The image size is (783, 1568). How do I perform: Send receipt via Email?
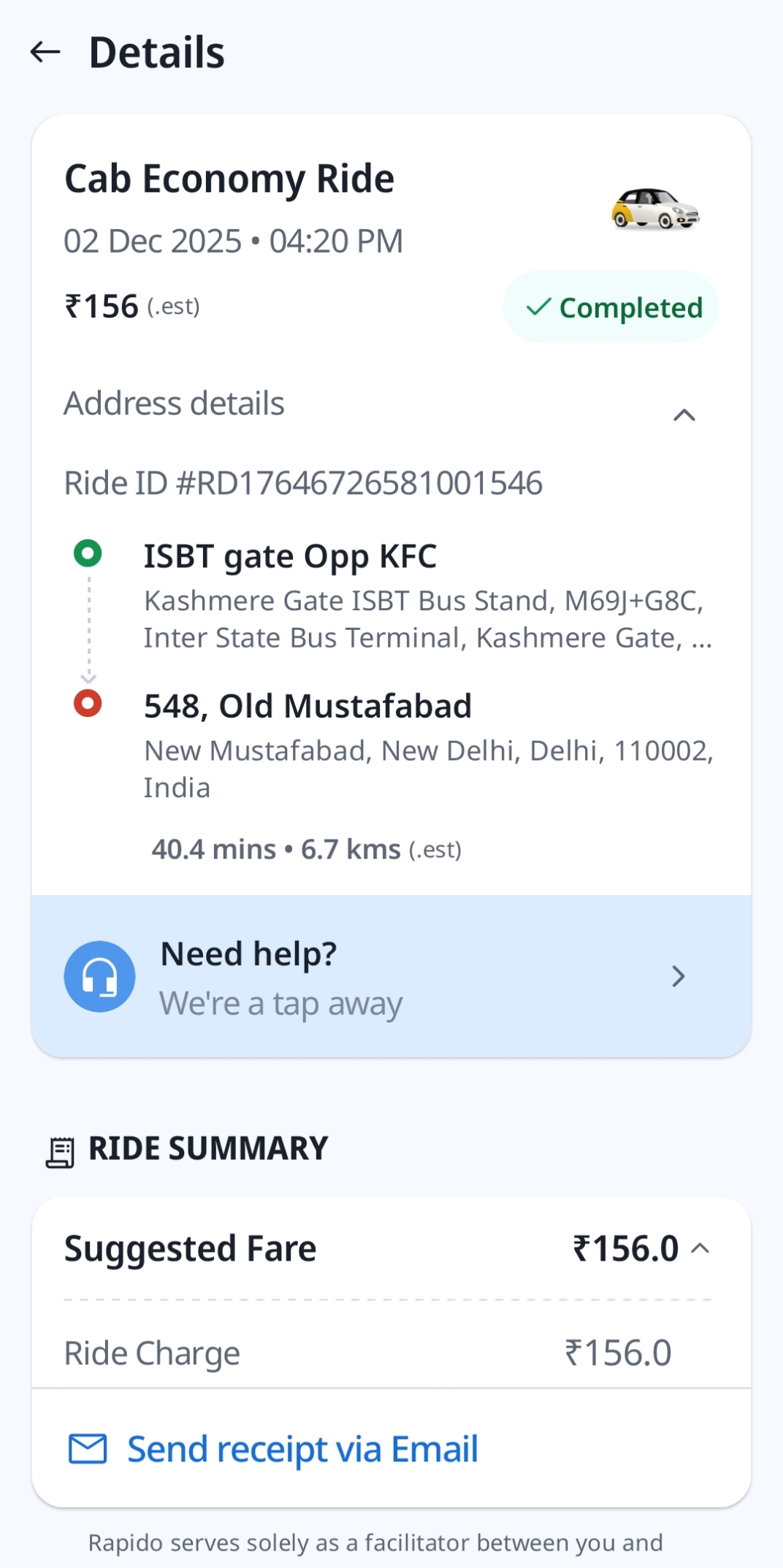pyautogui.click(x=302, y=1449)
